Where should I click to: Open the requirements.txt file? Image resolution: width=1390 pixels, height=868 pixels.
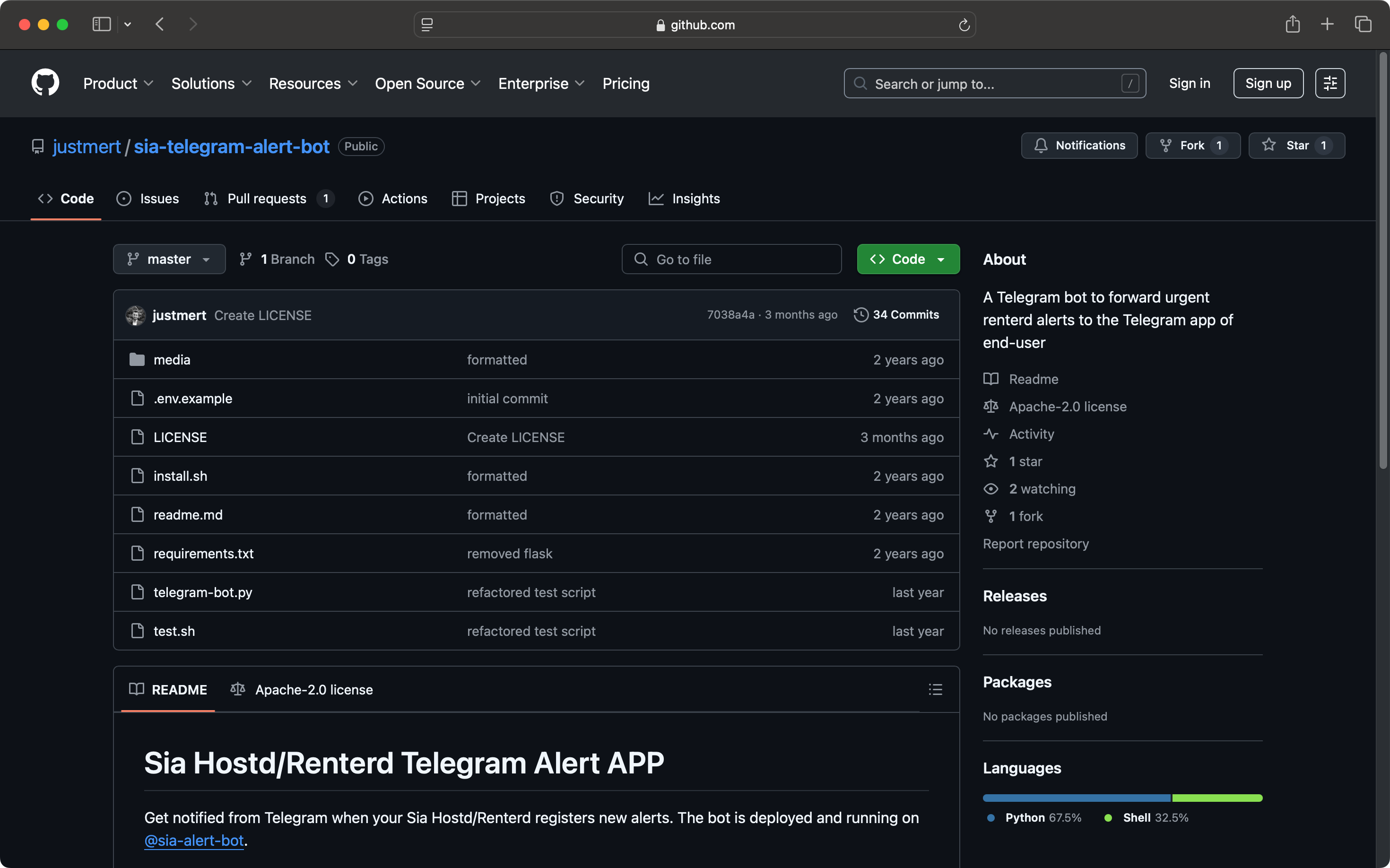tap(203, 554)
